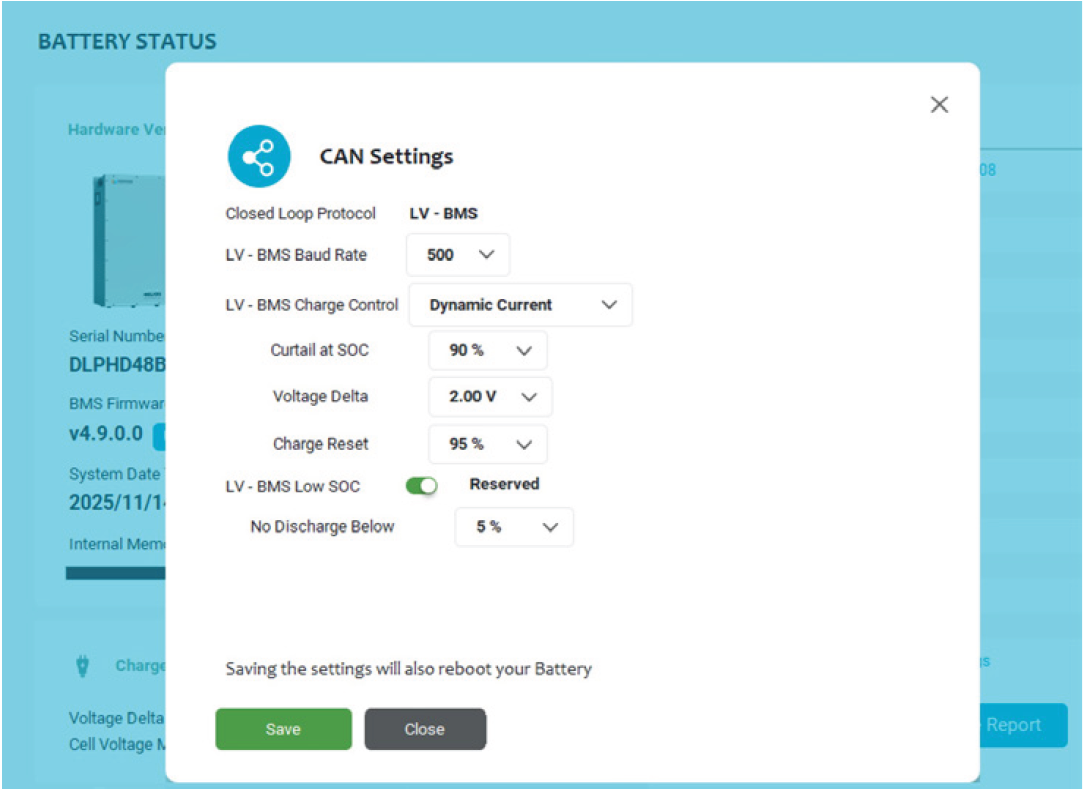1084x790 pixels.
Task: Open the No Discharge Below dropdown
Action: tap(513, 527)
